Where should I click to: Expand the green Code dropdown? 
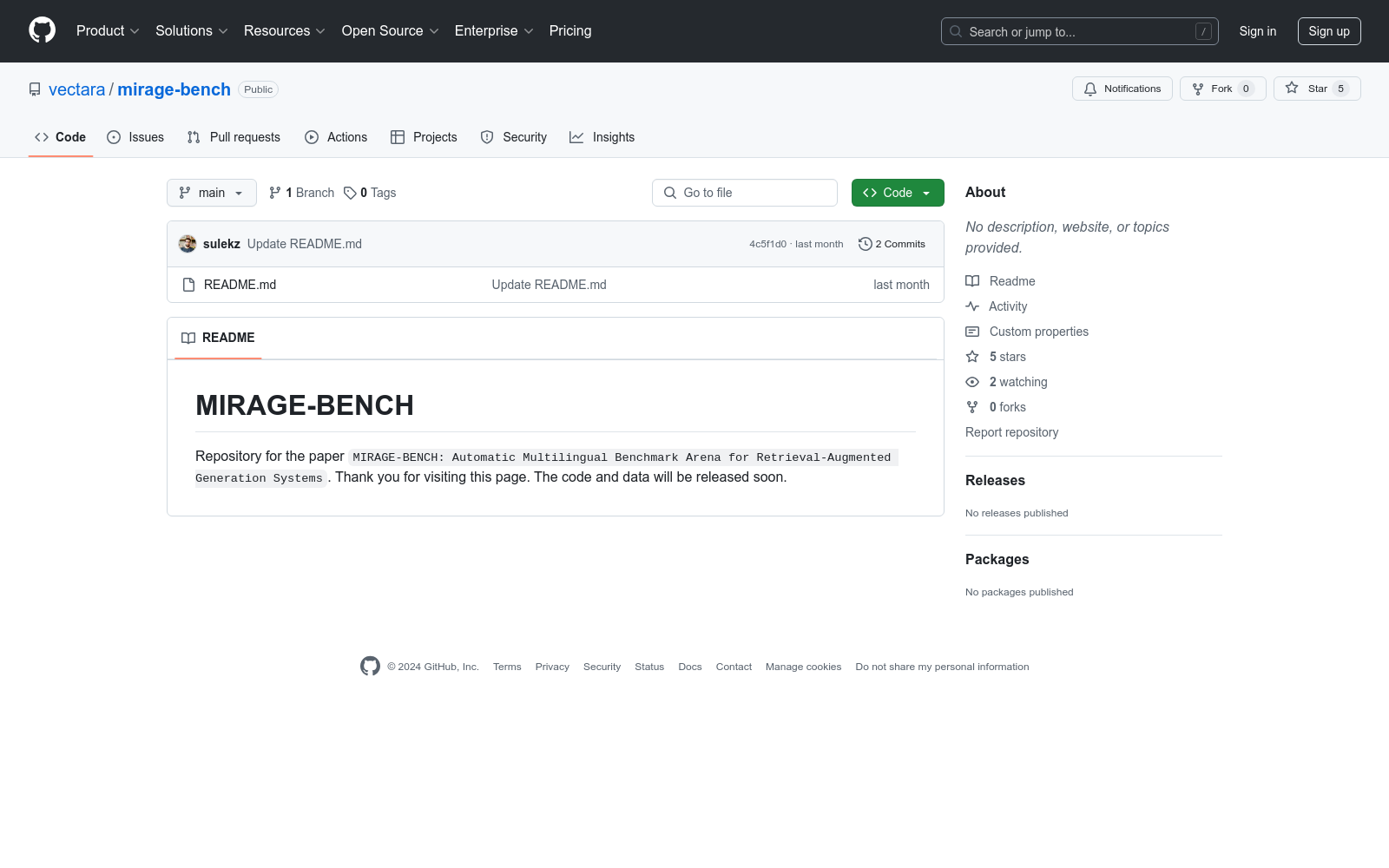click(x=898, y=193)
